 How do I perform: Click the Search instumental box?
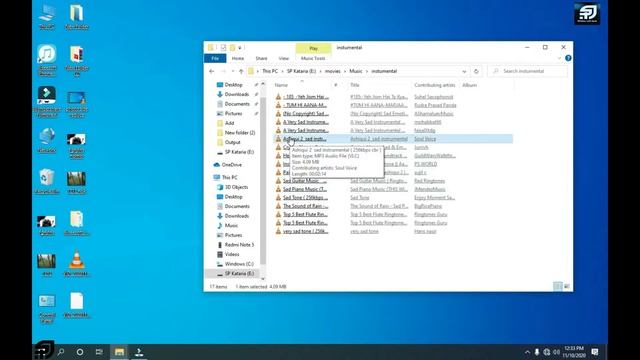(527, 71)
